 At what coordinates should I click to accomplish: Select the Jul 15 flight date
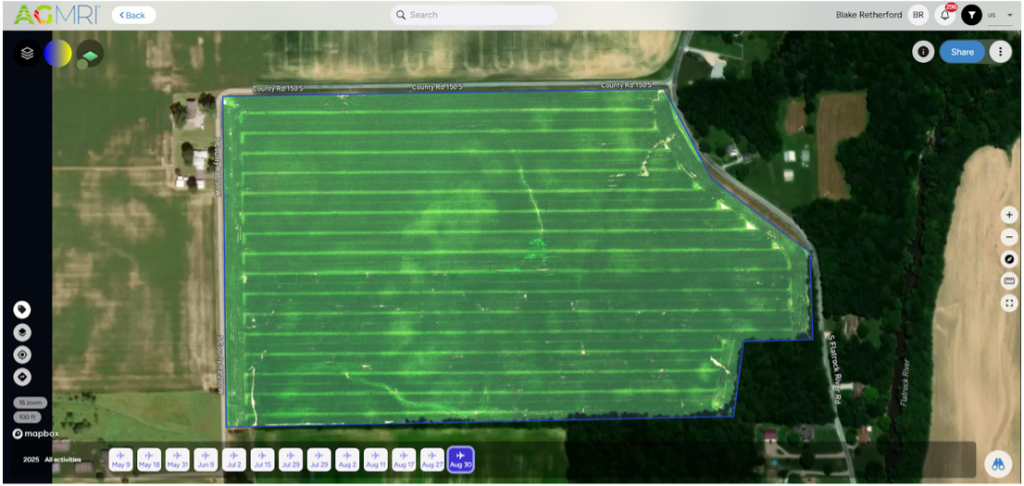262,459
